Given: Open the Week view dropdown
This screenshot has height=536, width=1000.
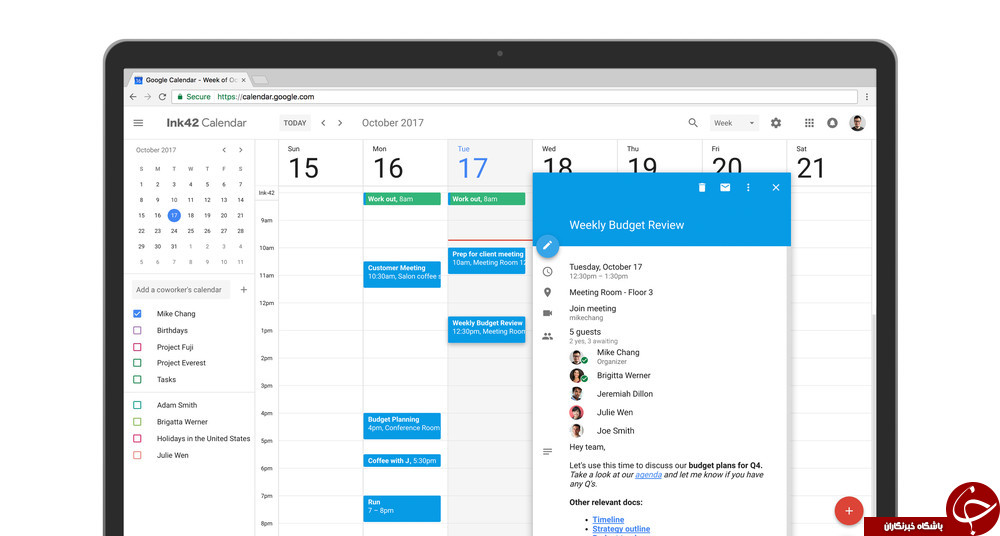Looking at the screenshot, I should [734, 123].
